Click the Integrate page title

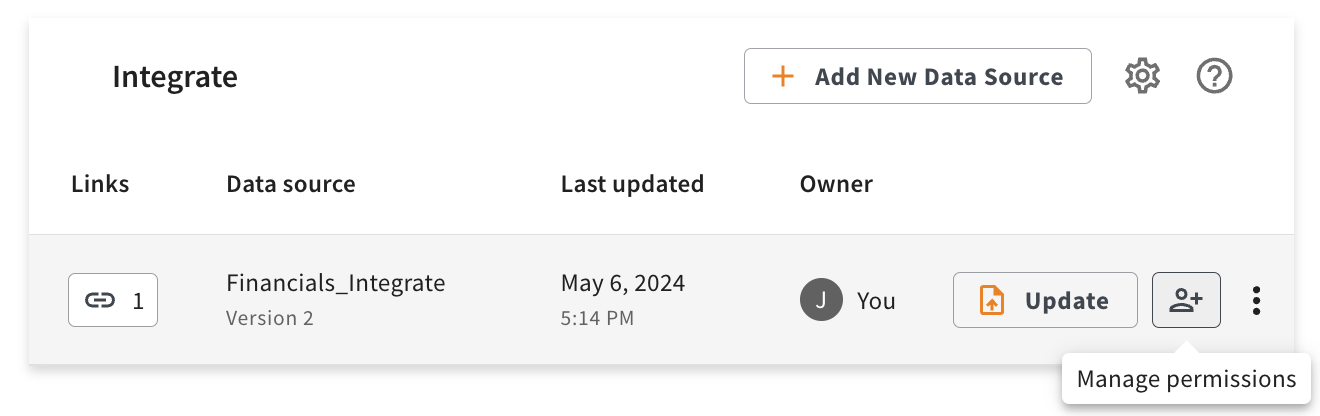(175, 77)
